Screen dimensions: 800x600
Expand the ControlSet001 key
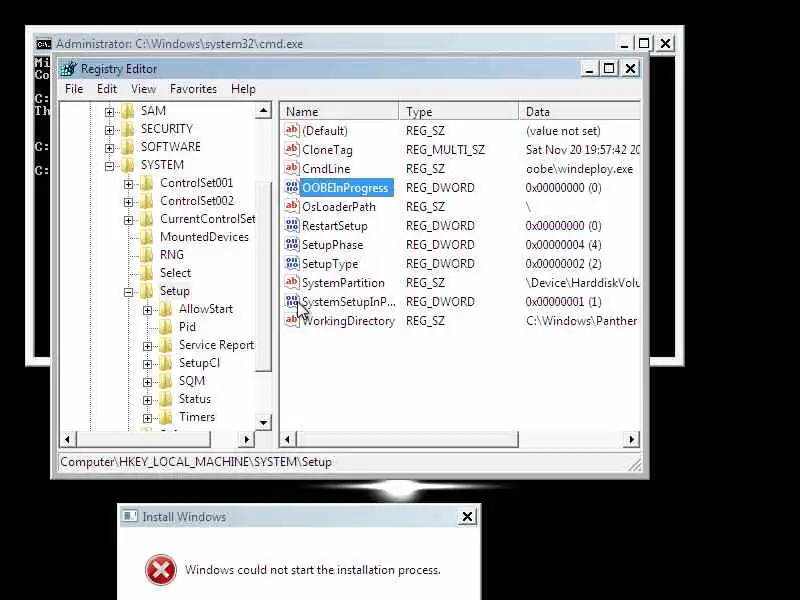pyautogui.click(x=128, y=184)
